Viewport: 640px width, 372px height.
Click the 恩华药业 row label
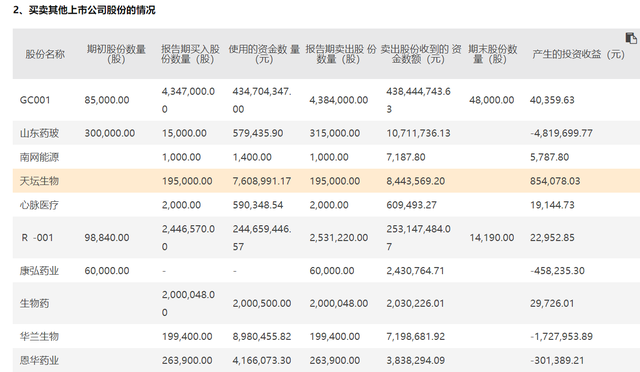coord(39,361)
